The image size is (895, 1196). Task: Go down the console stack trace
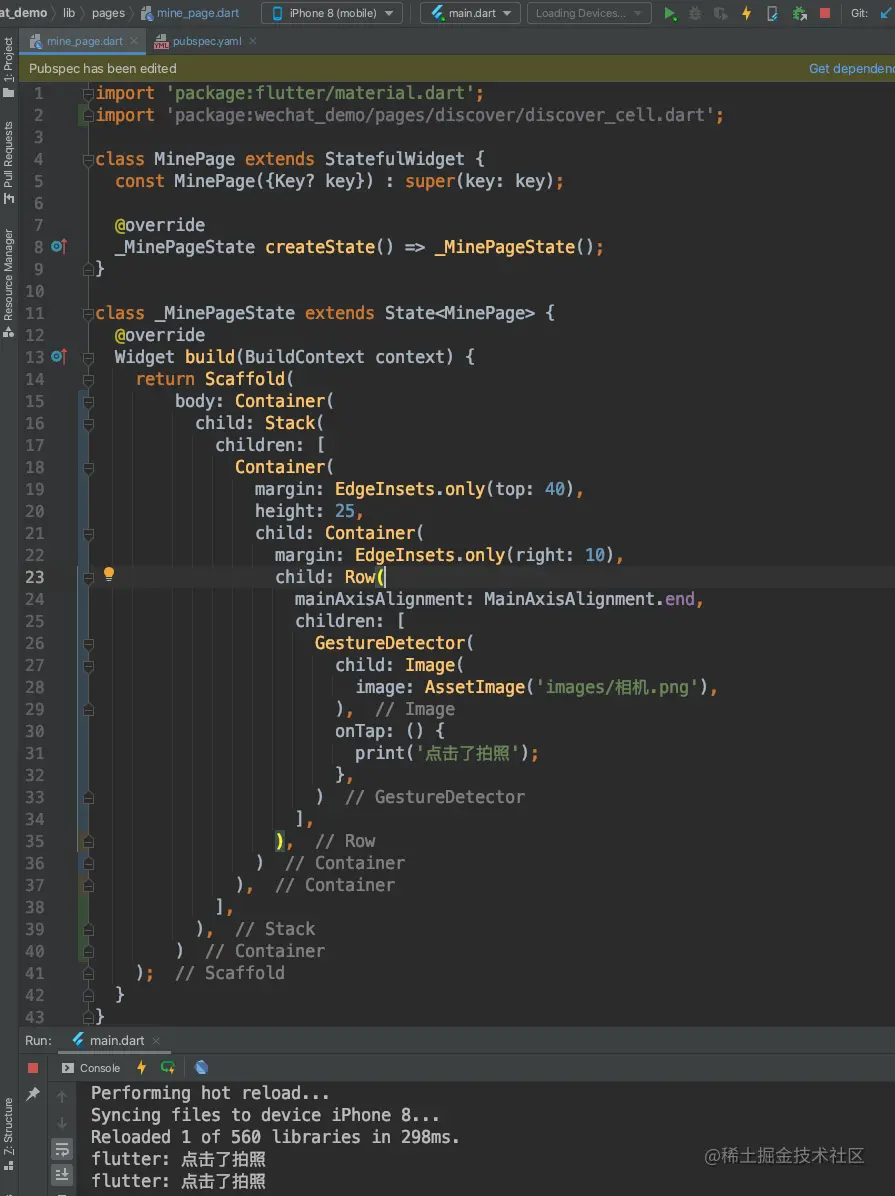pos(62,1123)
